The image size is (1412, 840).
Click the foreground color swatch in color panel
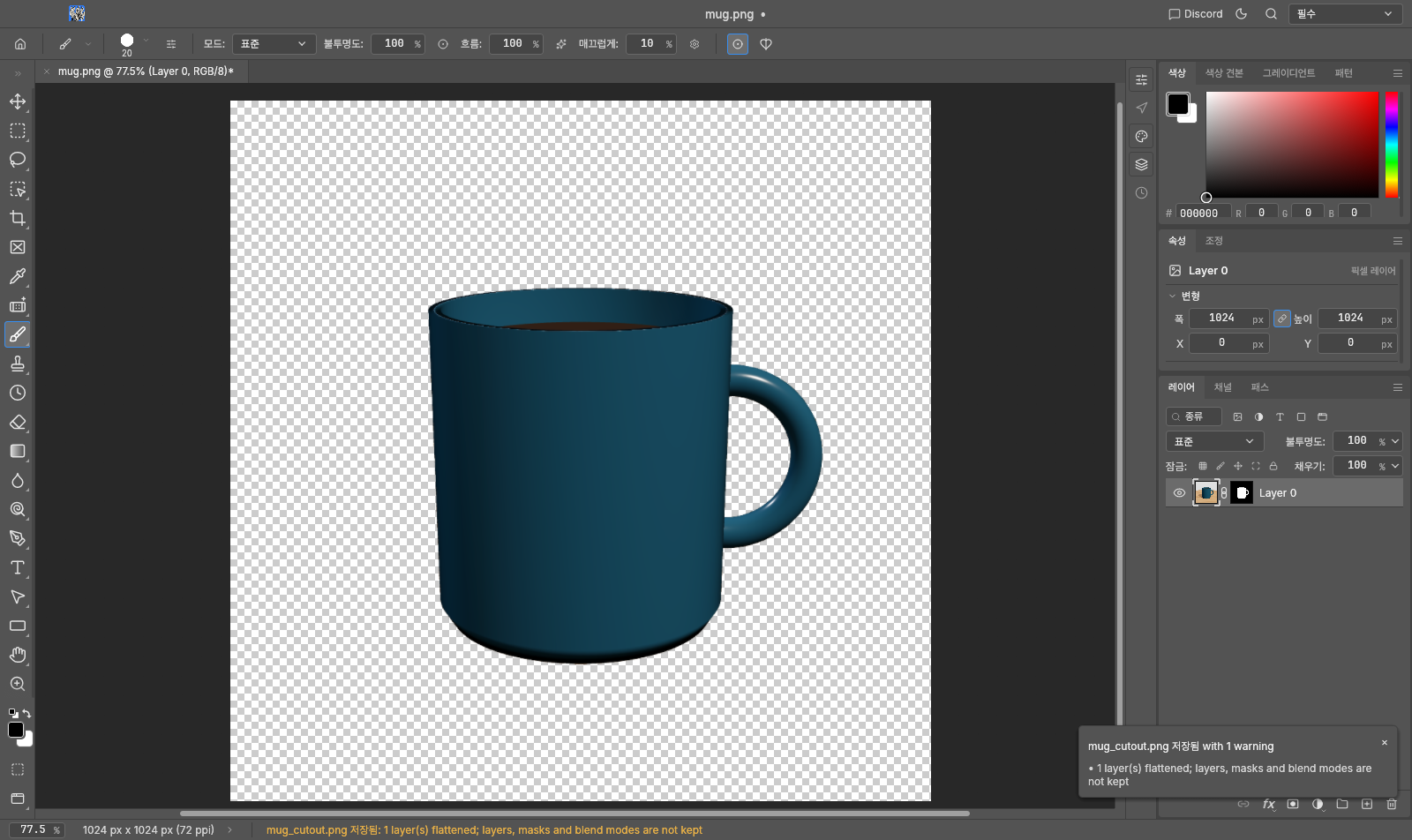pos(1177,104)
